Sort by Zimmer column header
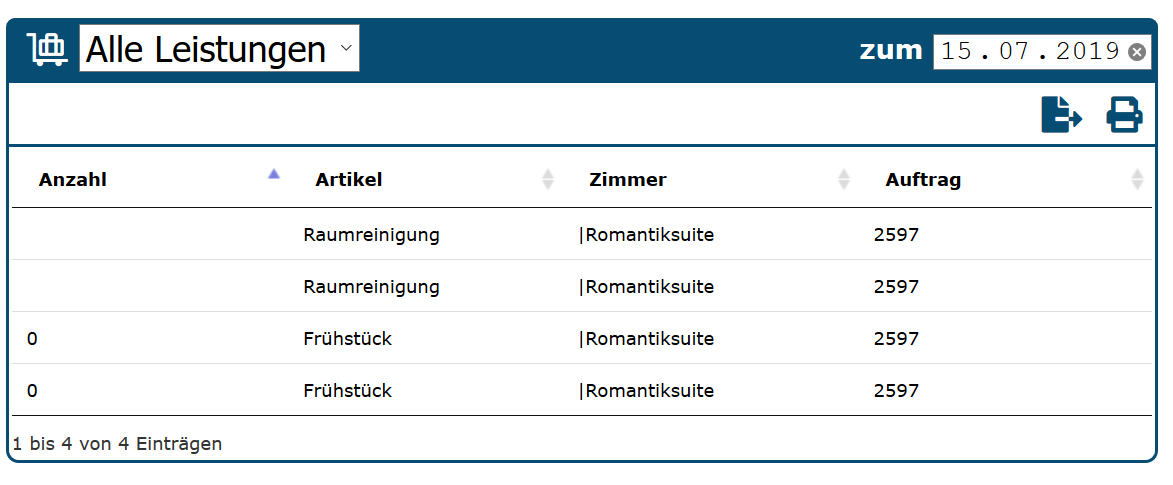 click(x=628, y=180)
